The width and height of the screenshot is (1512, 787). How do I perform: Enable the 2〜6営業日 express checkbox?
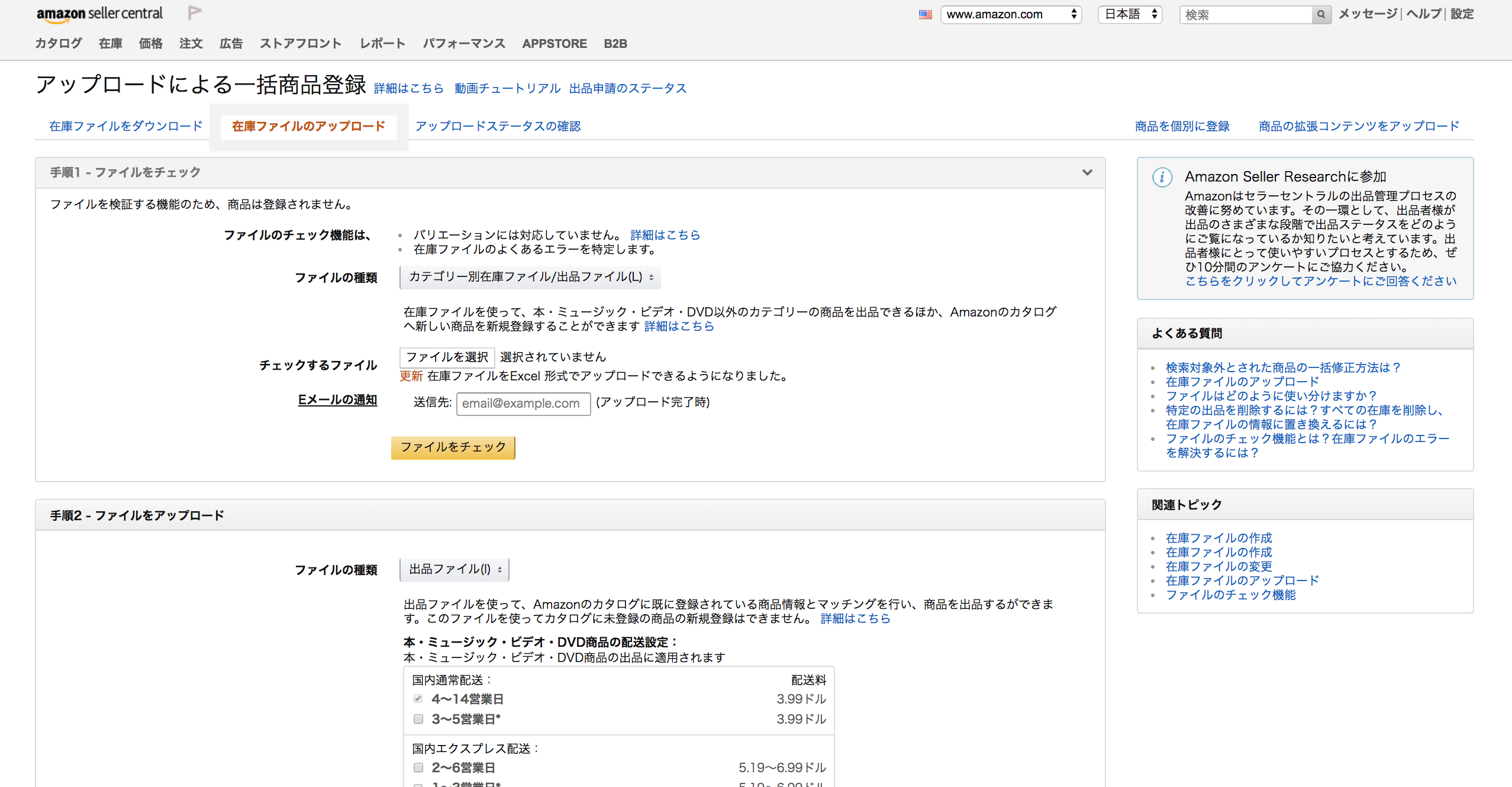tap(418, 767)
